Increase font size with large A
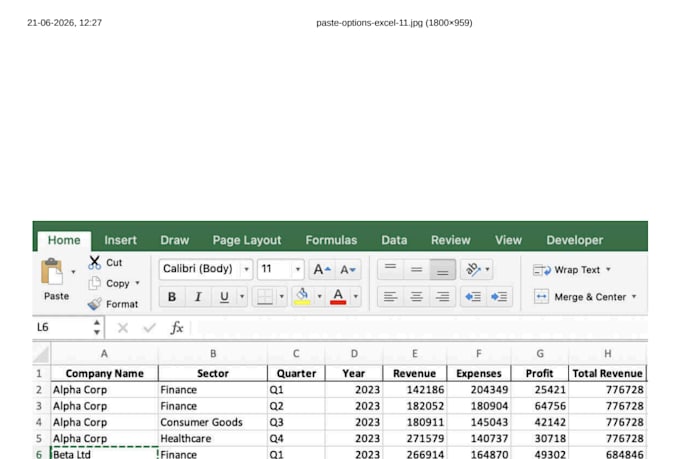Screen dimensions: 680x459 point(322,269)
